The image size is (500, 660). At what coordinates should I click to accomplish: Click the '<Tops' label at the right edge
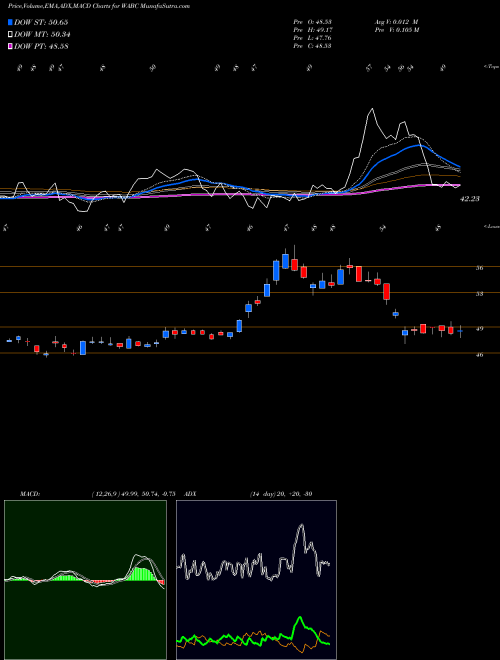pyautogui.click(x=491, y=67)
